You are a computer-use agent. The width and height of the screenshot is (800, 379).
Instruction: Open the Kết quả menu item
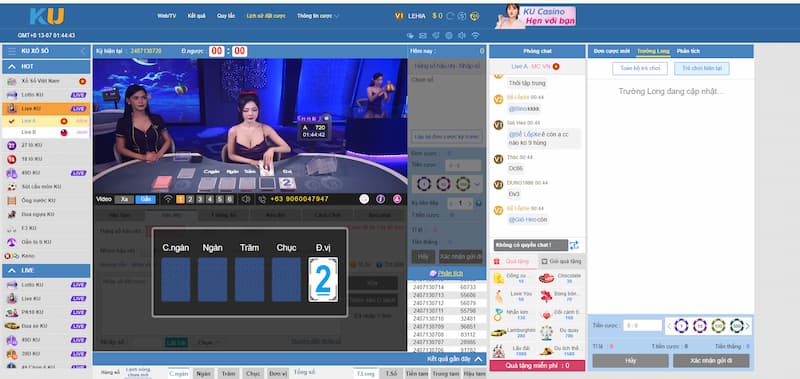point(196,16)
